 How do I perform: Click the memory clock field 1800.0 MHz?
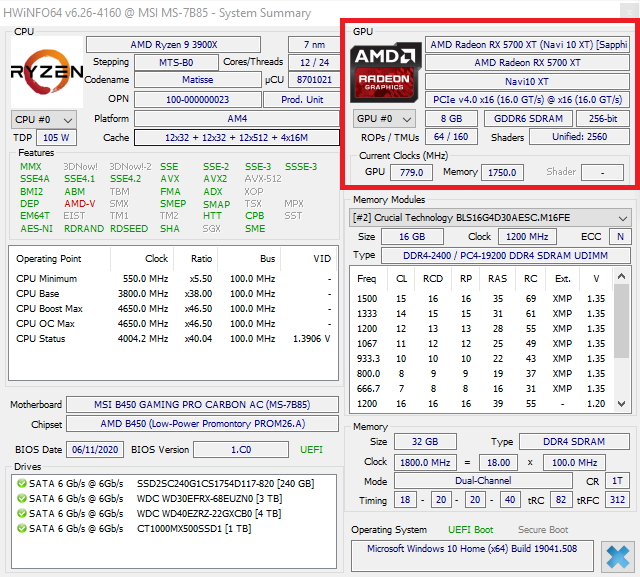(x=425, y=463)
